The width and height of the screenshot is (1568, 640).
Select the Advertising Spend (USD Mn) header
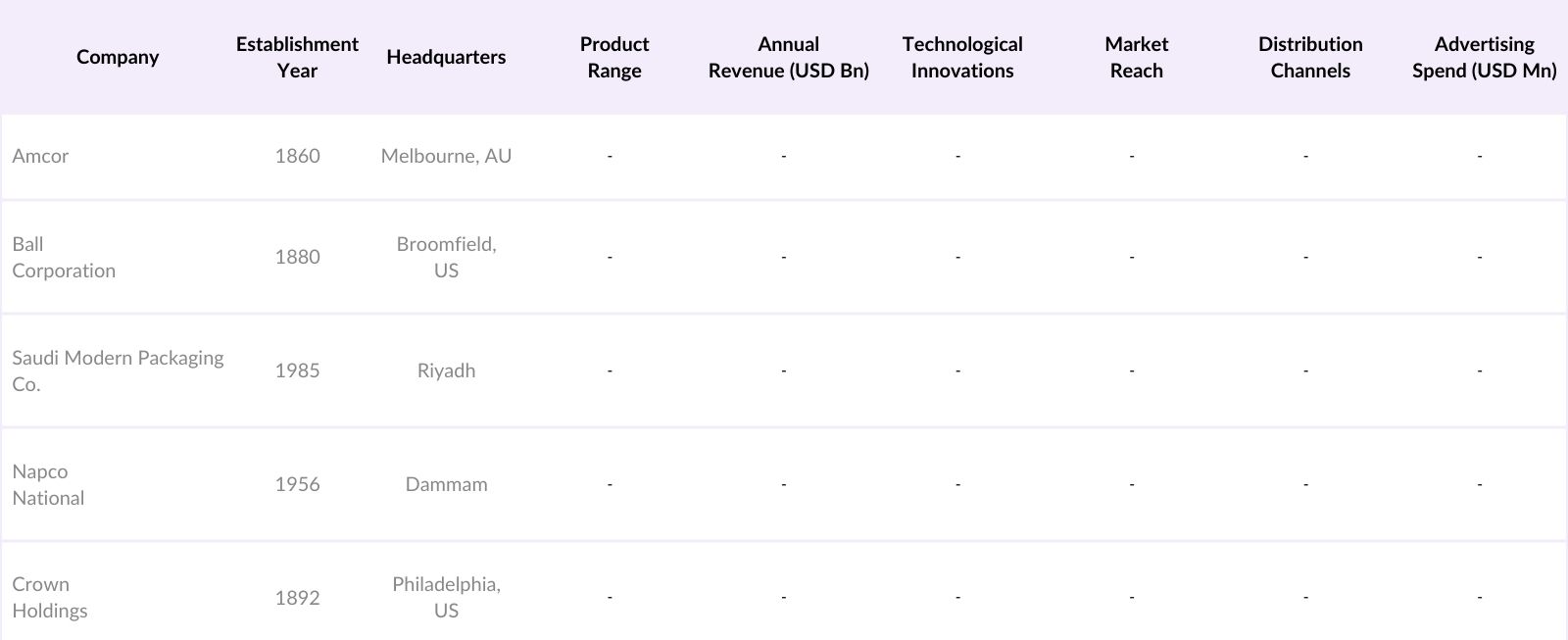[x=1484, y=57]
